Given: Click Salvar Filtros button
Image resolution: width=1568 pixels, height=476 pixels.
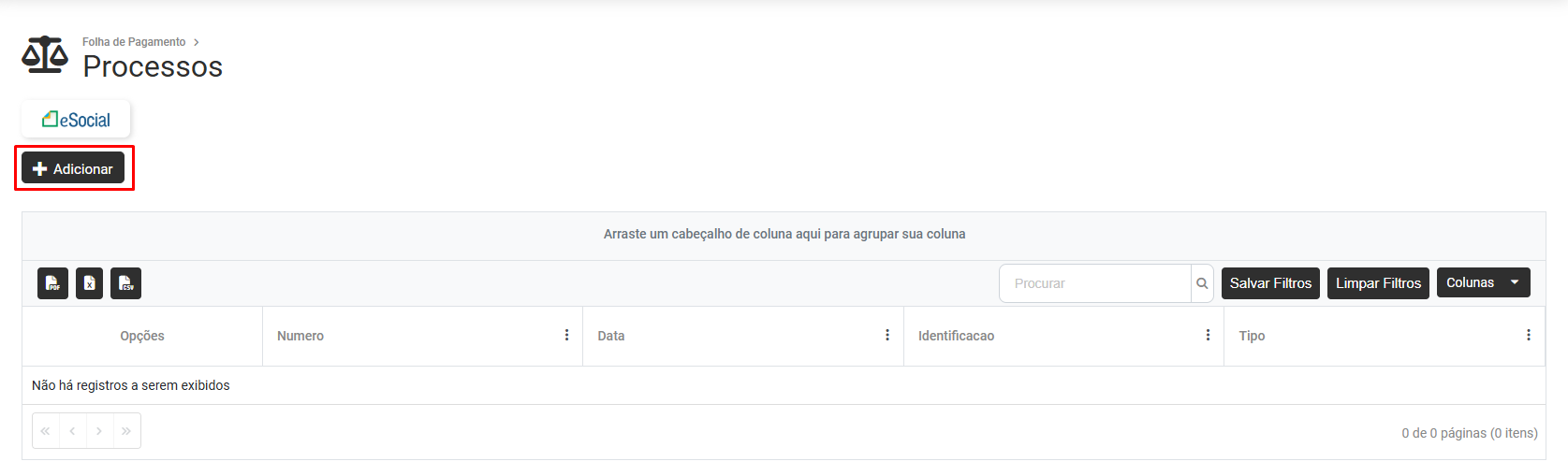Looking at the screenshot, I should (1270, 283).
